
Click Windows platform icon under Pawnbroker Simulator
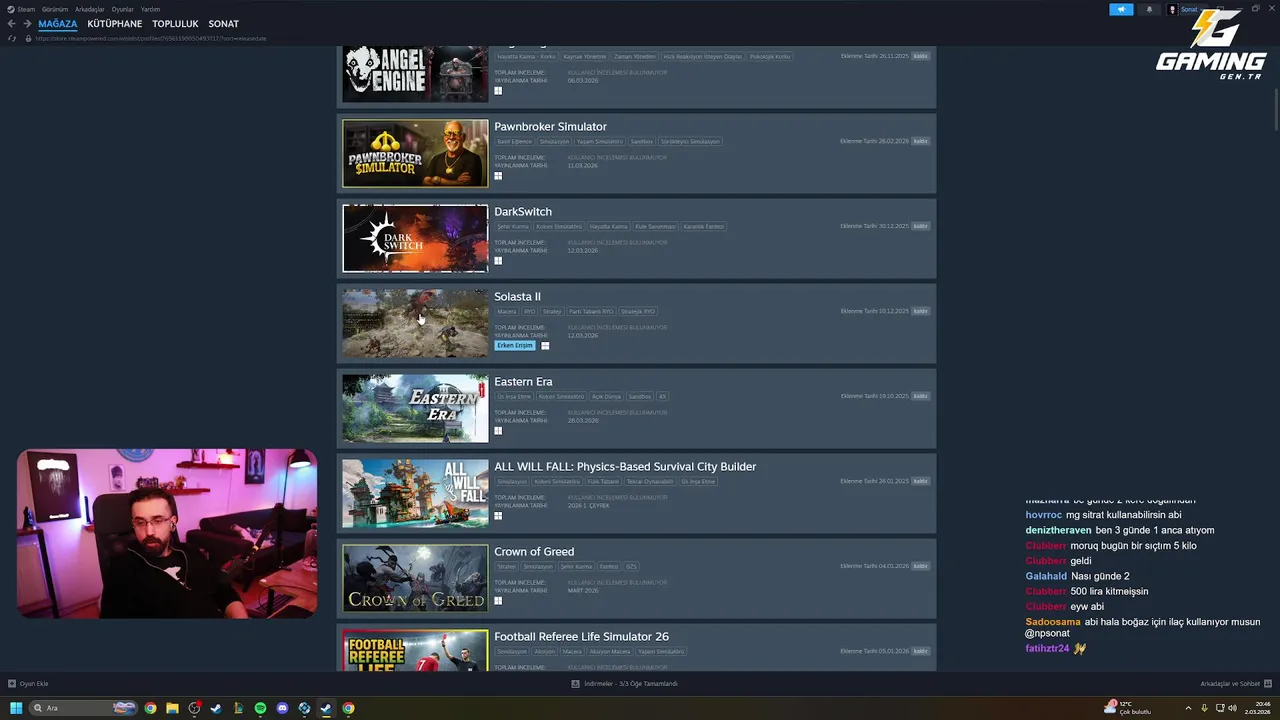[x=498, y=176]
